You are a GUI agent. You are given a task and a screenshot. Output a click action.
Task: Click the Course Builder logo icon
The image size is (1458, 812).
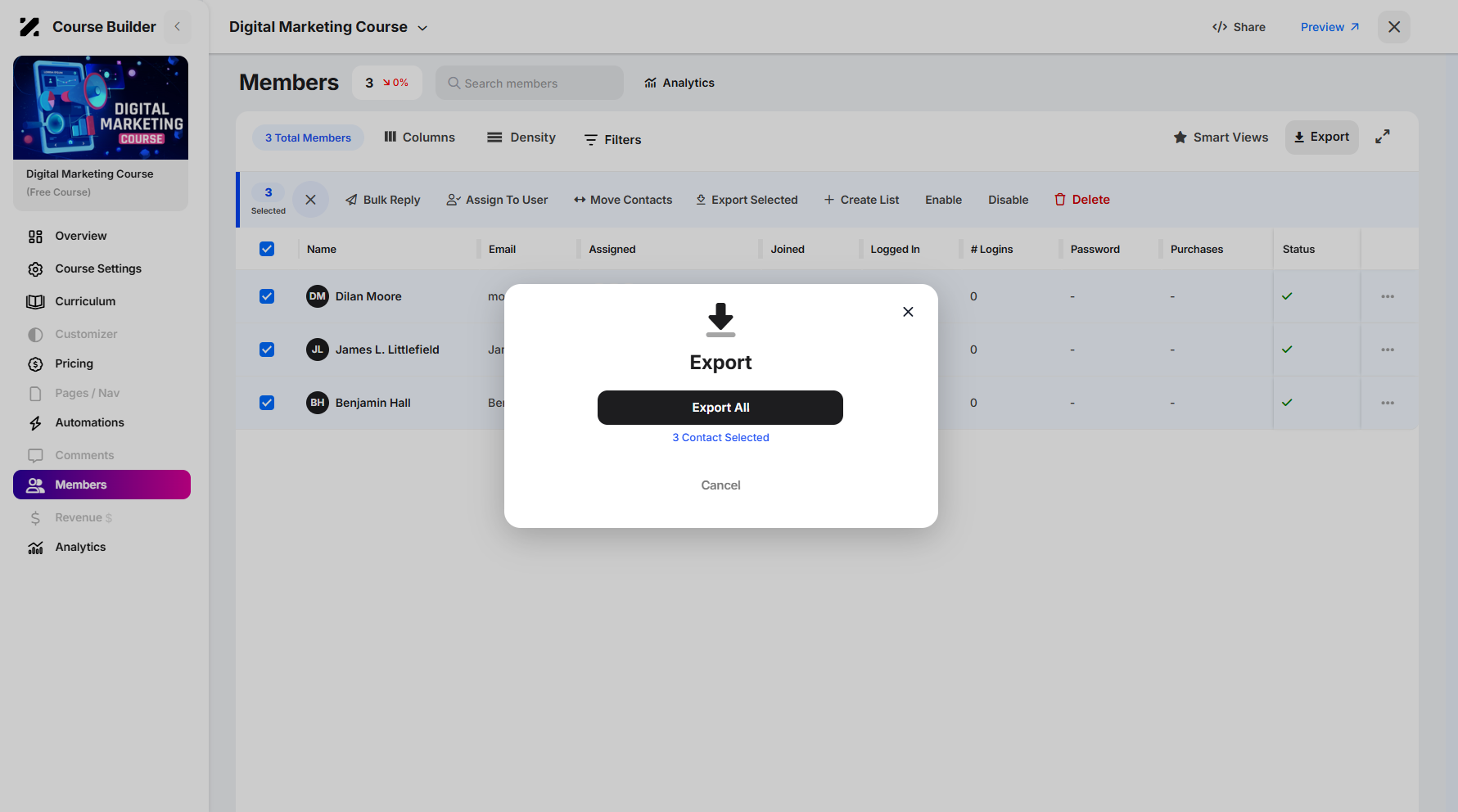29,27
